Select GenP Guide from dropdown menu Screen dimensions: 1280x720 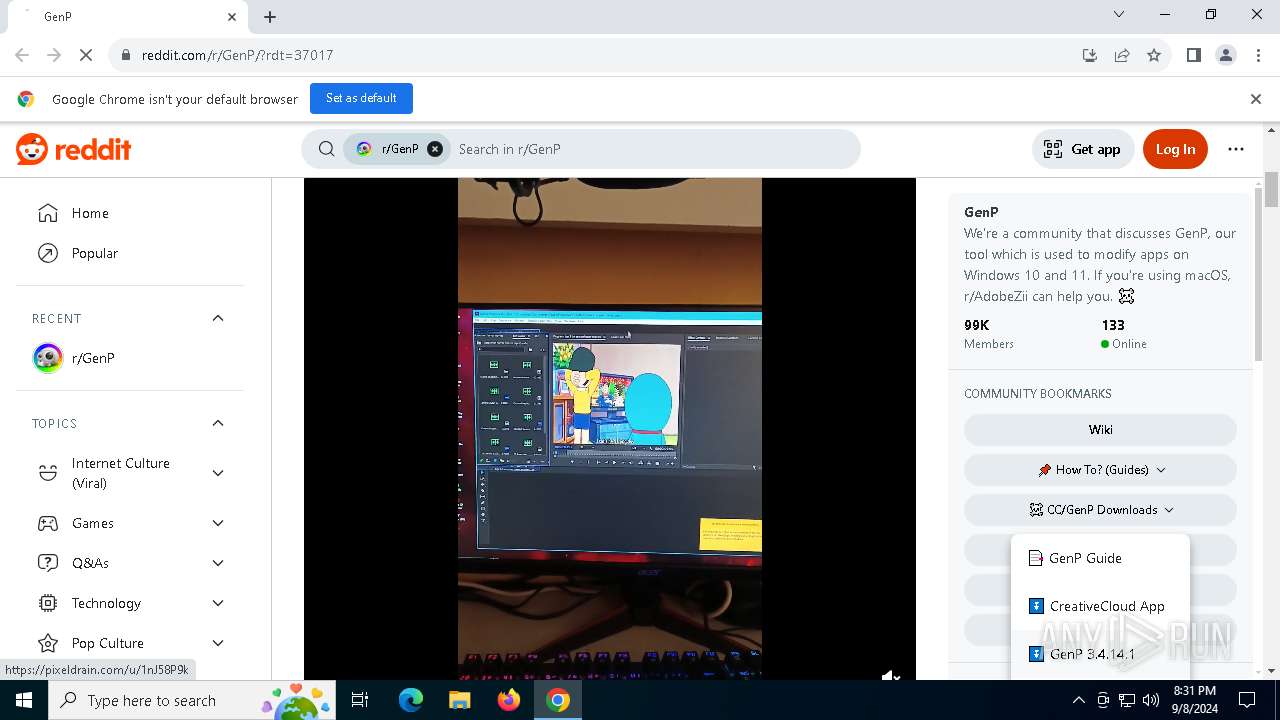click(1100, 558)
